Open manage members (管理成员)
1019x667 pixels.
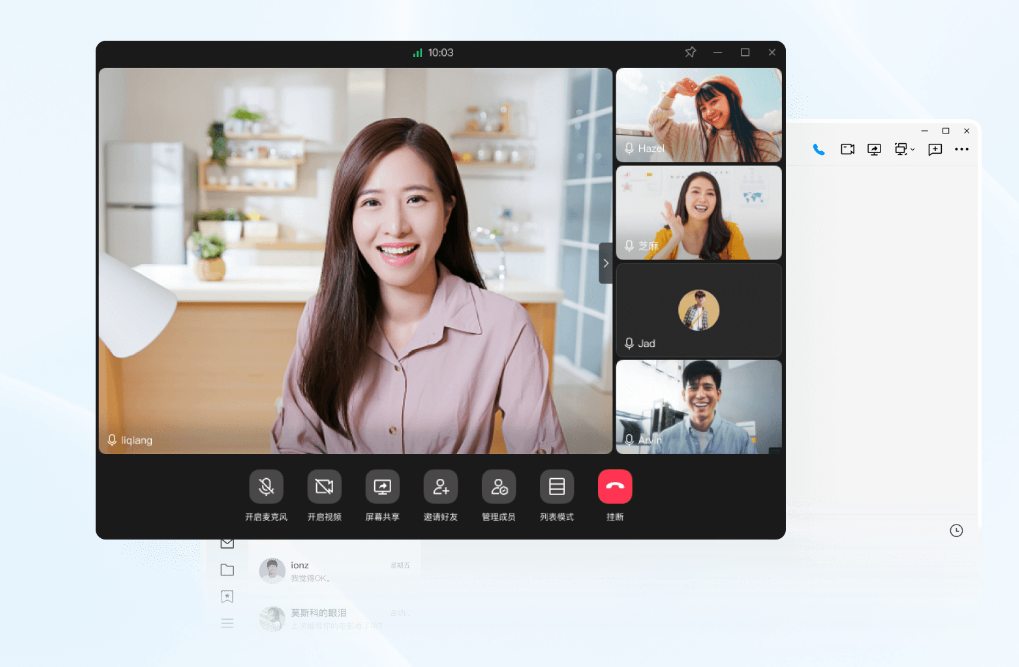tap(498, 487)
